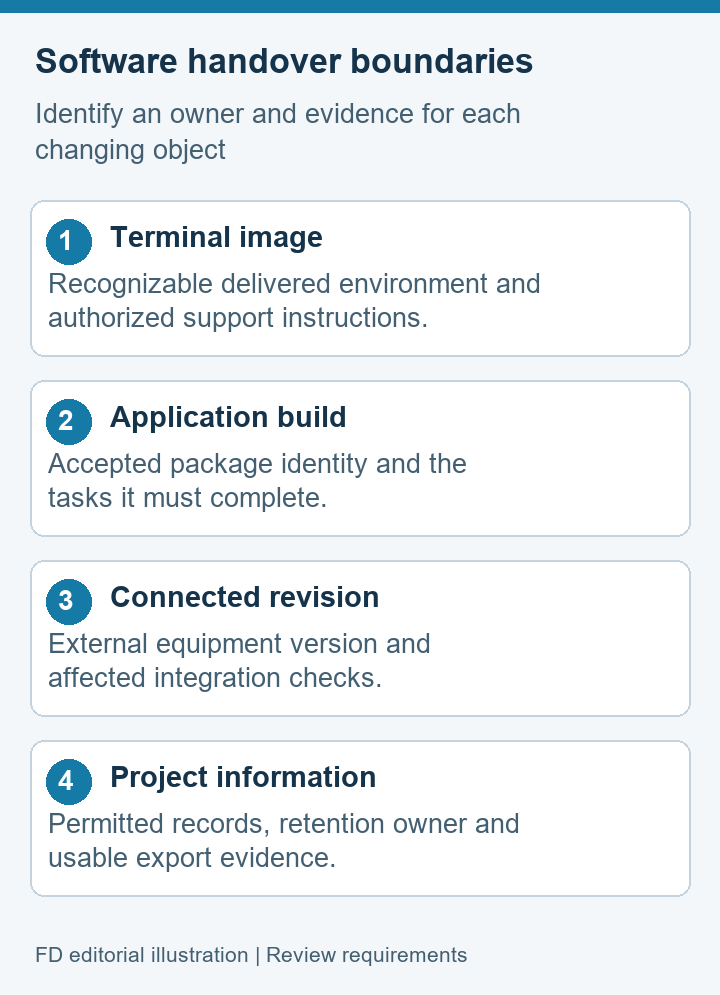Select the 'Project information' heading
This screenshot has width=720, height=995.
coord(243,777)
